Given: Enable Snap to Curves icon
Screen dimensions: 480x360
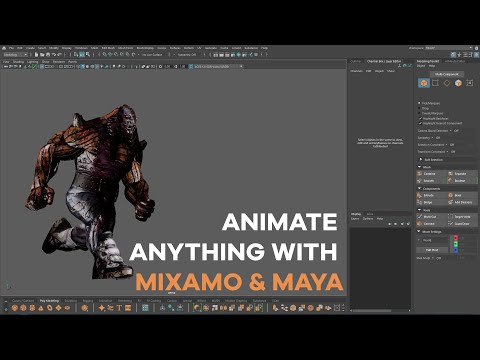Looking at the screenshot, I should [110, 54].
